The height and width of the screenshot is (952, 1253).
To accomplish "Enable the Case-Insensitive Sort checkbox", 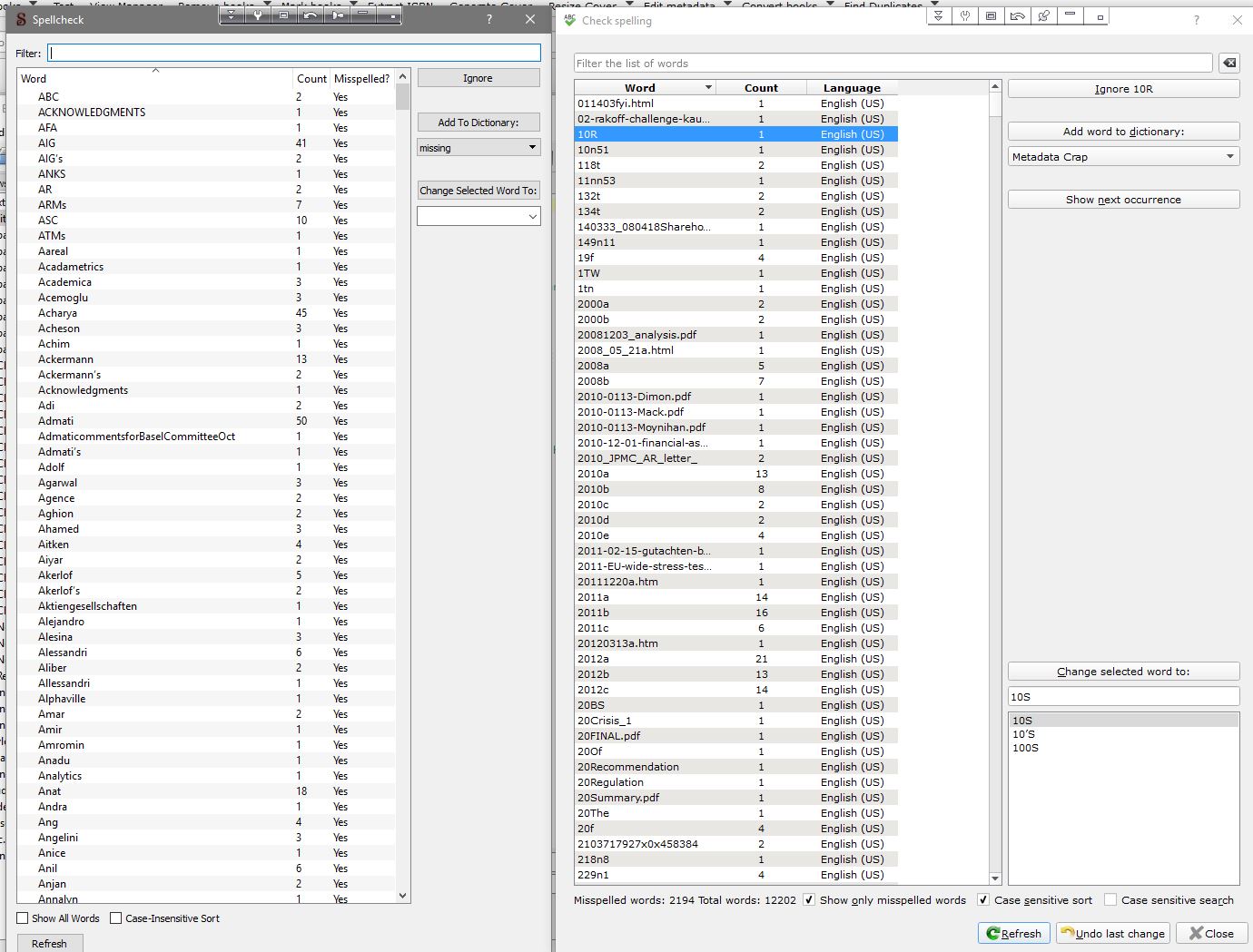I will click(116, 918).
